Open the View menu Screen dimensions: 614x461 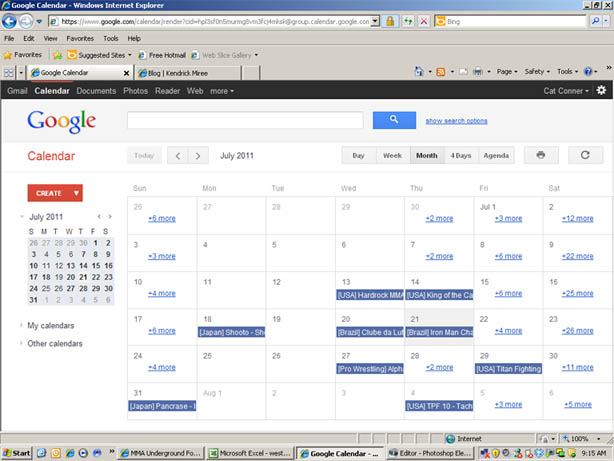51,38
